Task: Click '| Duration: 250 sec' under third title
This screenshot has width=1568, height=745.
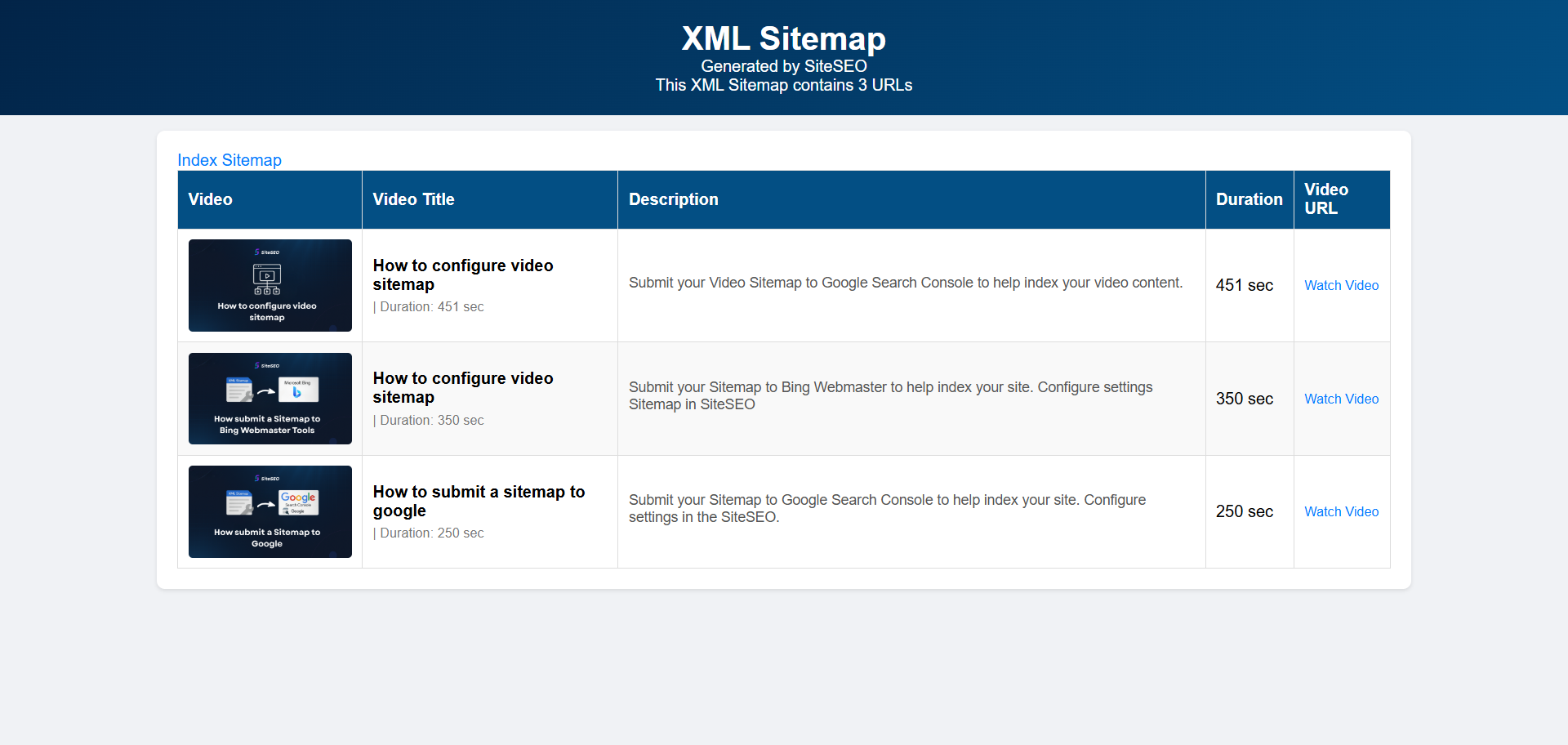Action: coord(429,533)
